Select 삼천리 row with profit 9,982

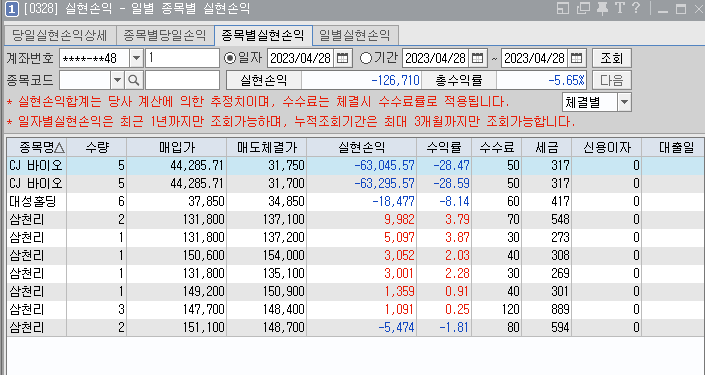356,219
